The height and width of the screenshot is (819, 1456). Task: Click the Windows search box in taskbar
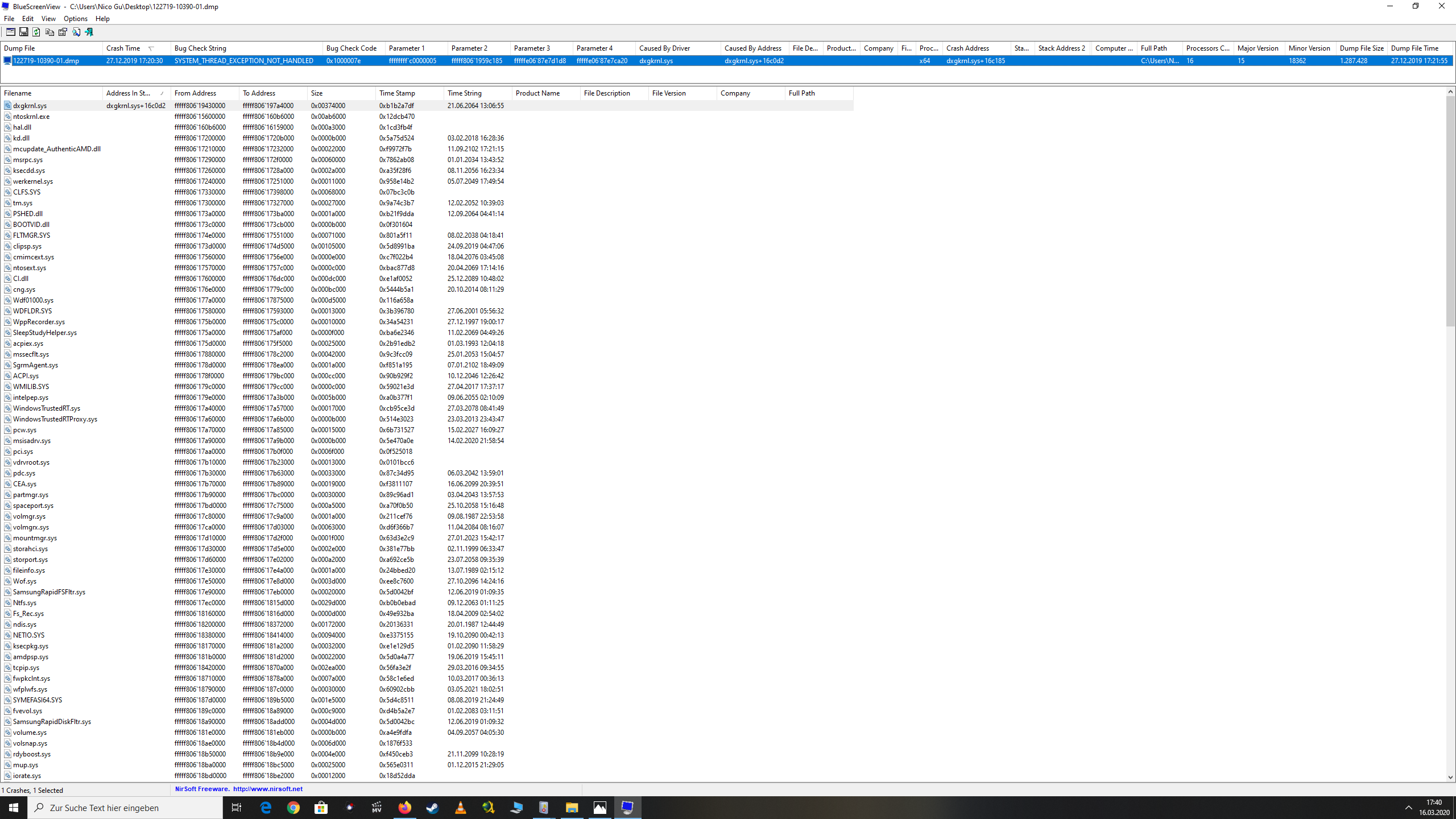pos(125,808)
